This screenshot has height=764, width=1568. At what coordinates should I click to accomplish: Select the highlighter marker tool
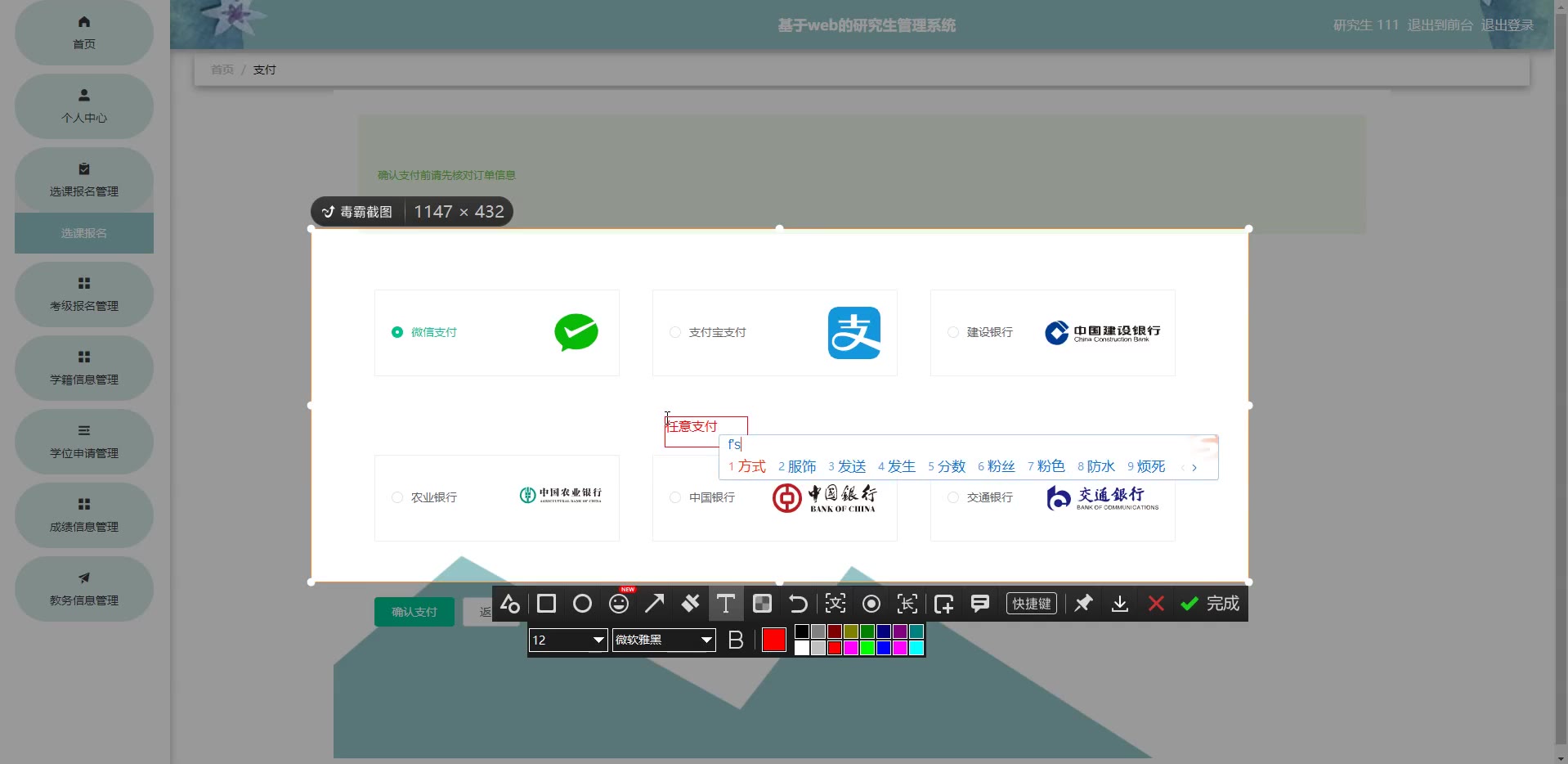690,604
